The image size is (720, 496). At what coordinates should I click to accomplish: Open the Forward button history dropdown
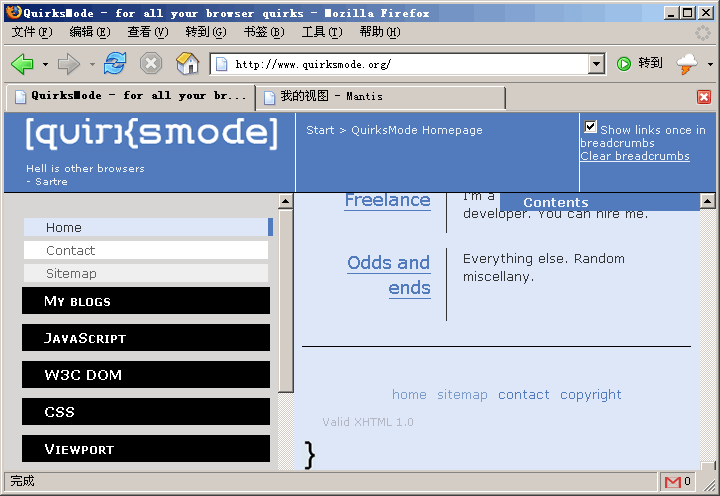pos(92,64)
